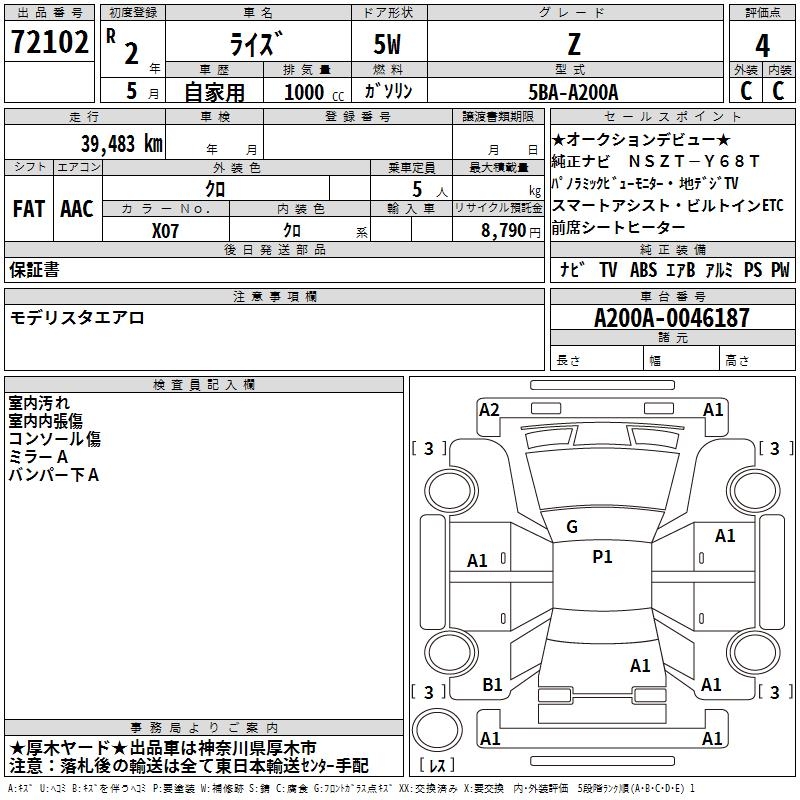Click the overall evaluation score 4
This screenshot has height=800, width=800.
click(763, 45)
